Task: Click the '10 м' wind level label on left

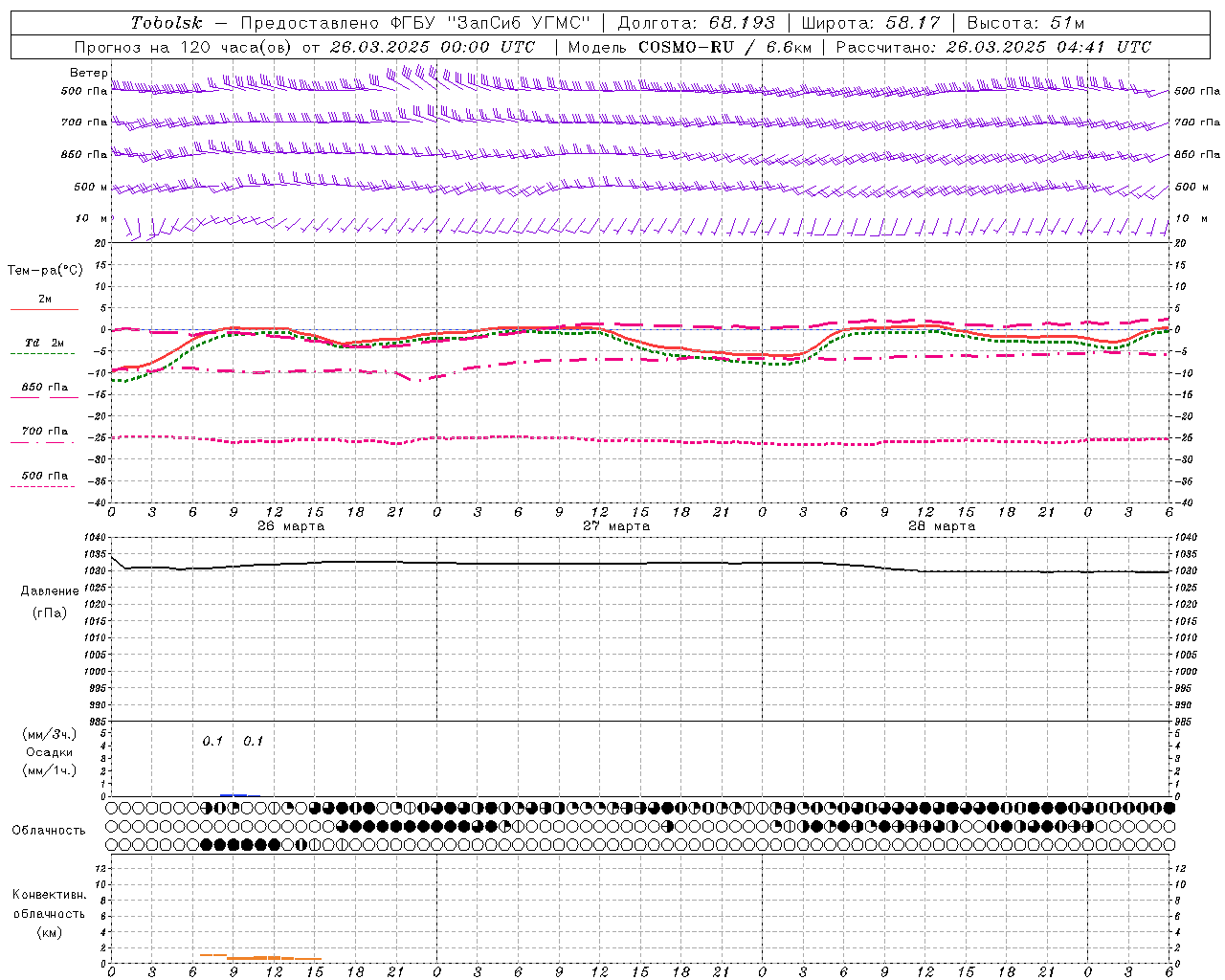Action: 91,218
